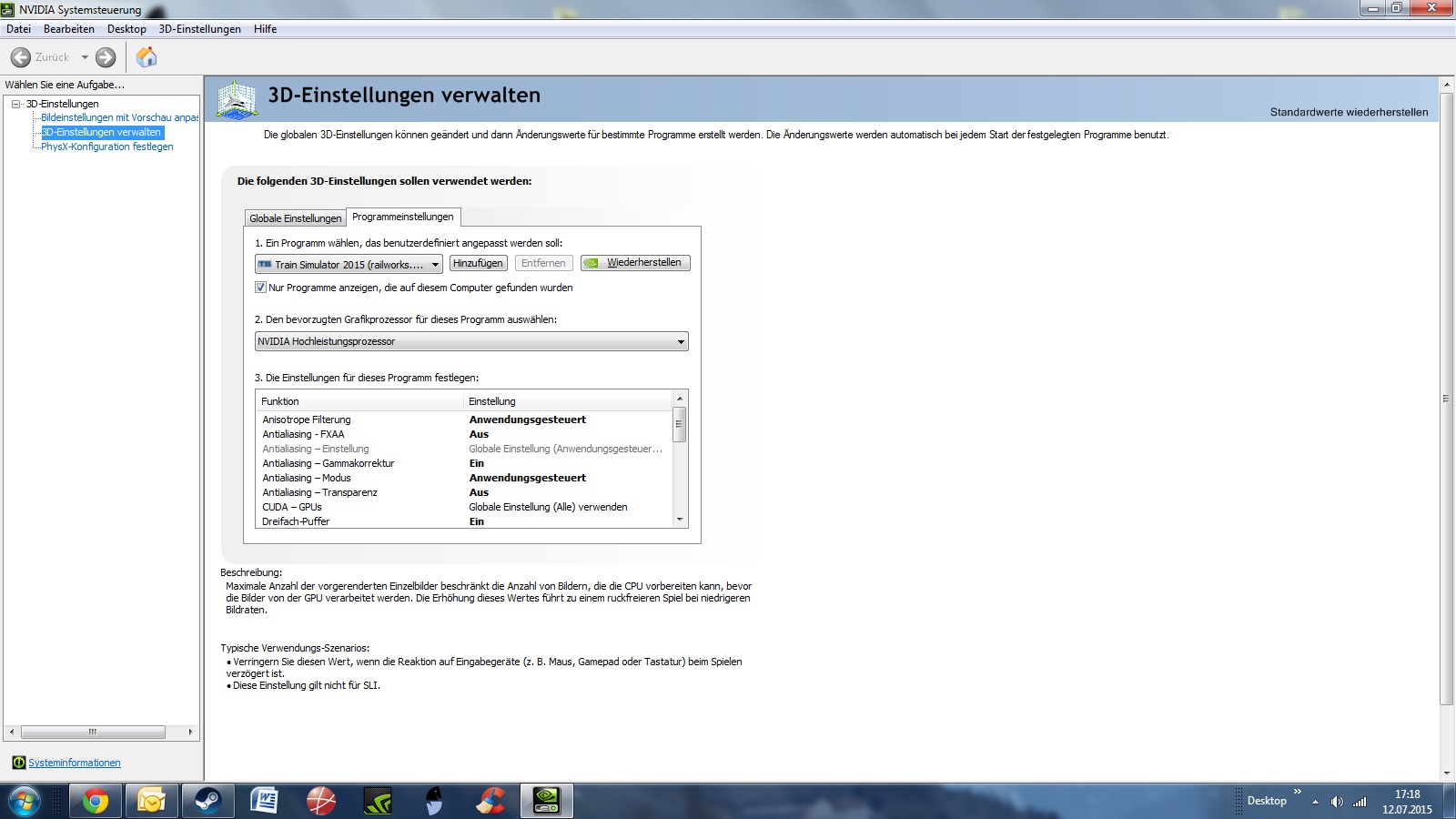1456x819 pixels.
Task: Open Steam from the taskbar
Action: [207, 801]
